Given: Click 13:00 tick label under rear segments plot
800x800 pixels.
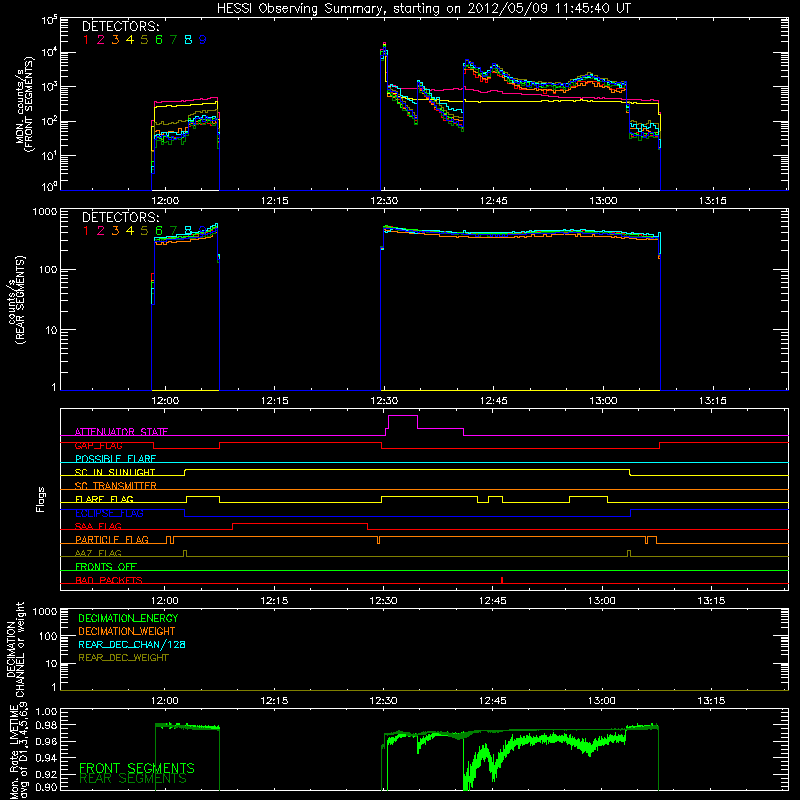Looking at the screenshot, I should (603, 401).
